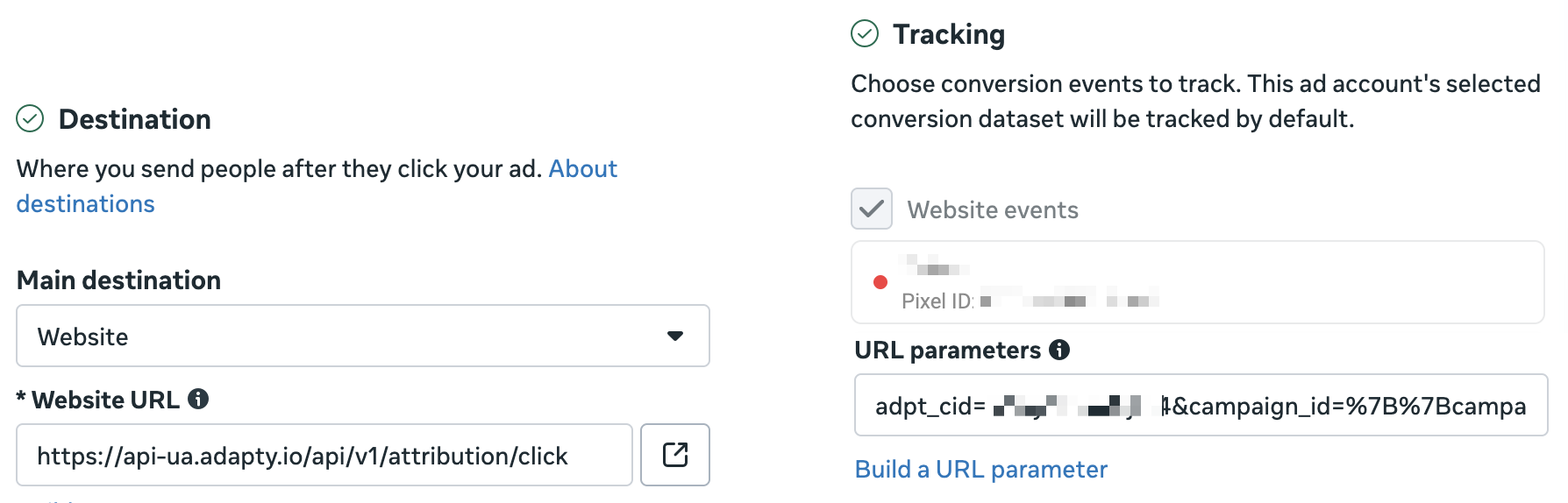Open the Main destination Website dropdown
Image resolution: width=1568 pixels, height=503 pixels.
coord(362,336)
